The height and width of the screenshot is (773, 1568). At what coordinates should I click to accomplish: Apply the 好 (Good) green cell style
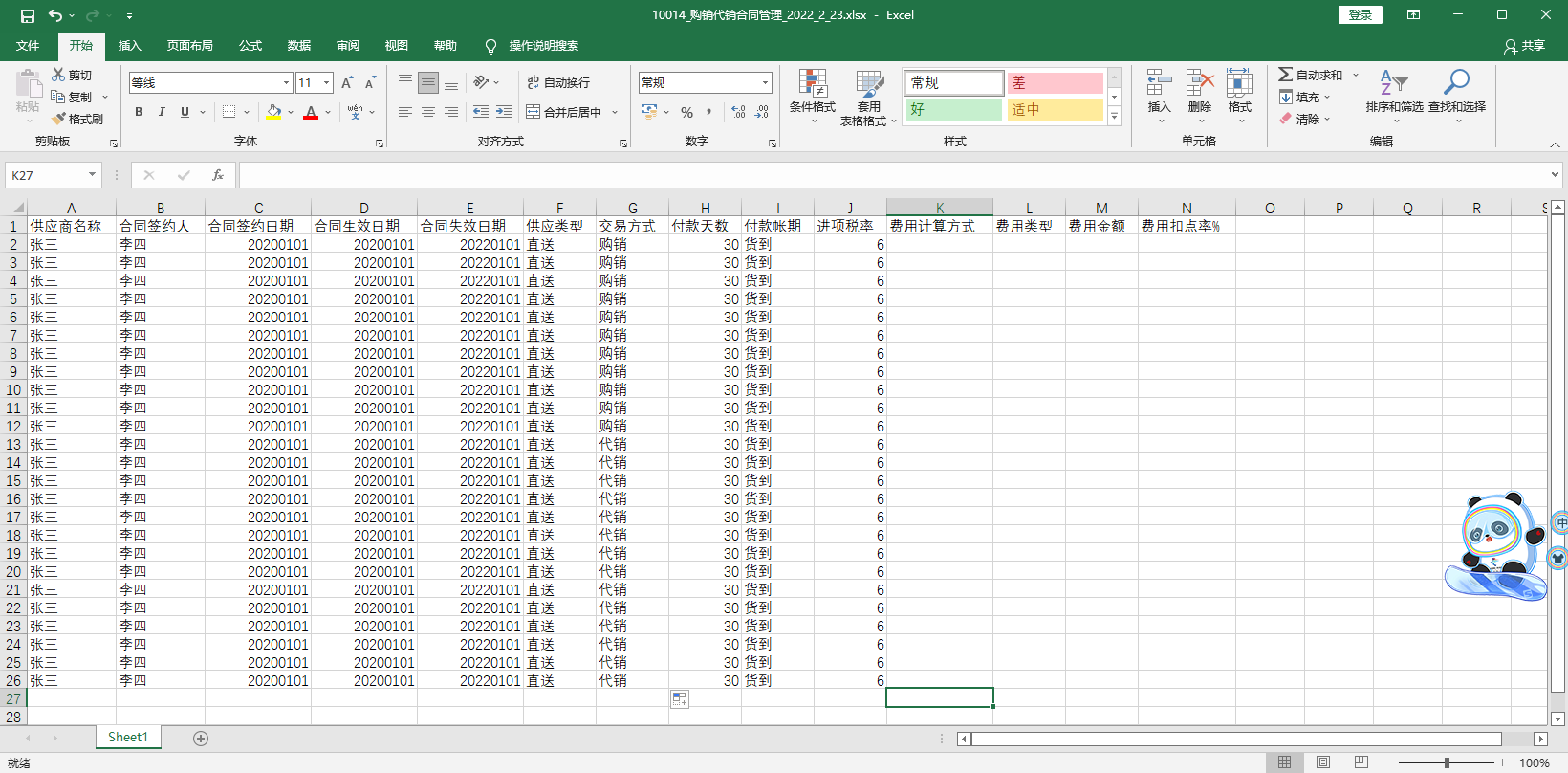[x=953, y=110]
